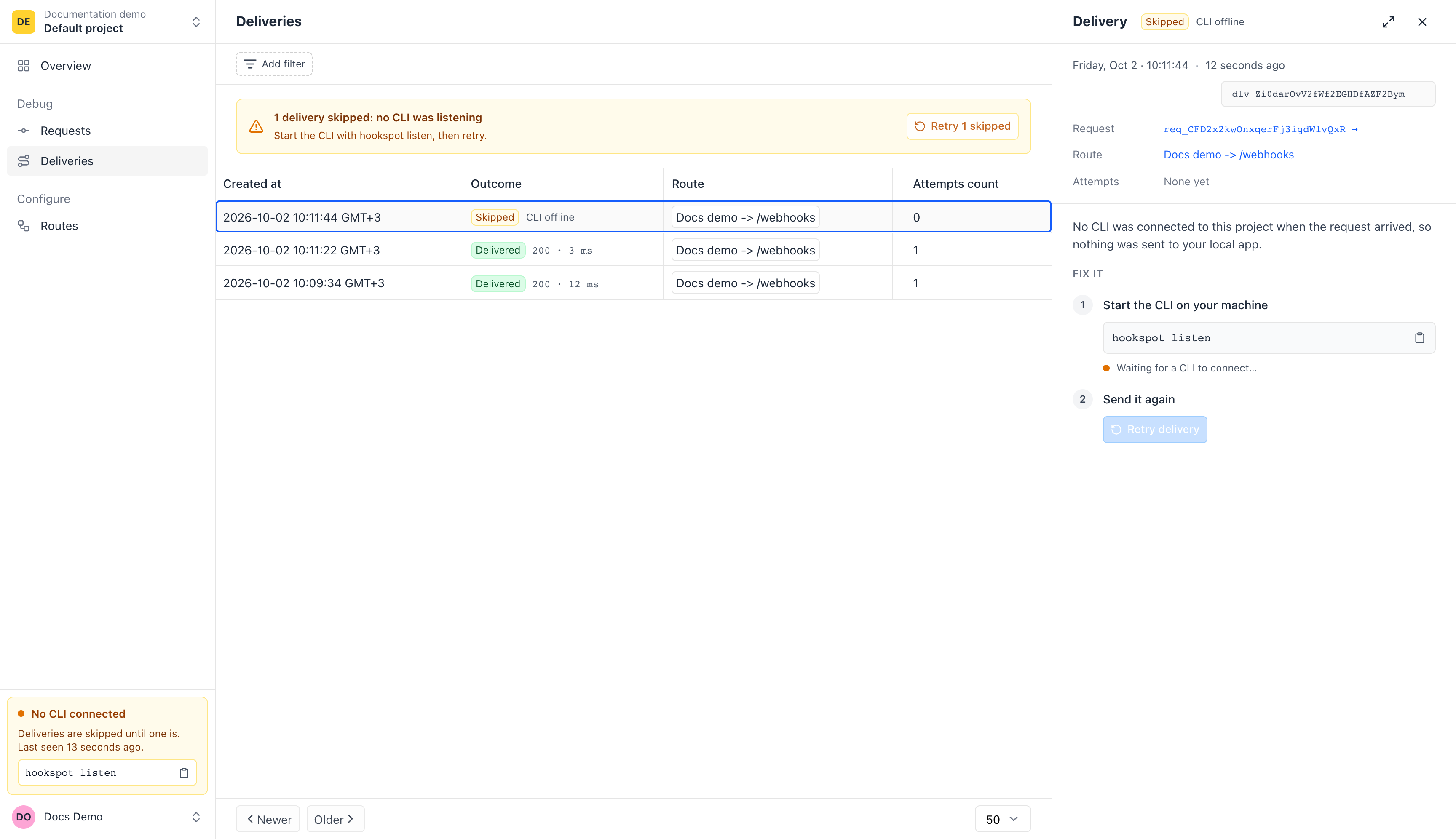Open request req_CFD2x2kwOnxqerFj3igdWlvQxR link

pos(1261,129)
